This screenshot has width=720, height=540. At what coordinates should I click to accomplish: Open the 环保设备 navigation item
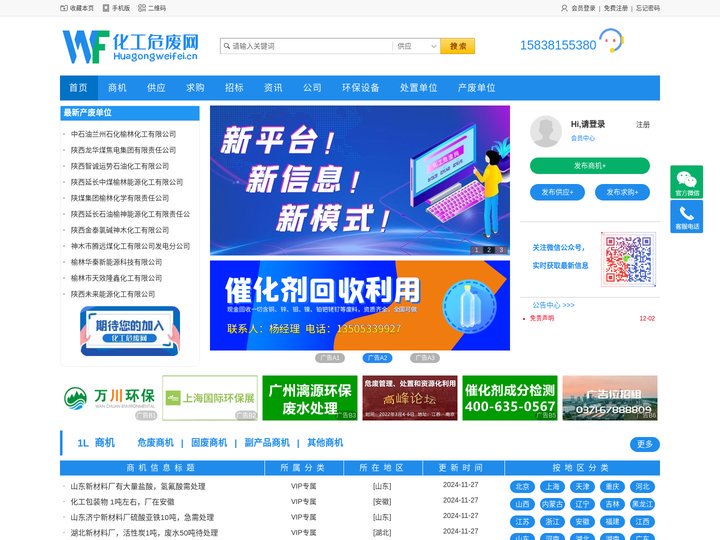tap(361, 88)
